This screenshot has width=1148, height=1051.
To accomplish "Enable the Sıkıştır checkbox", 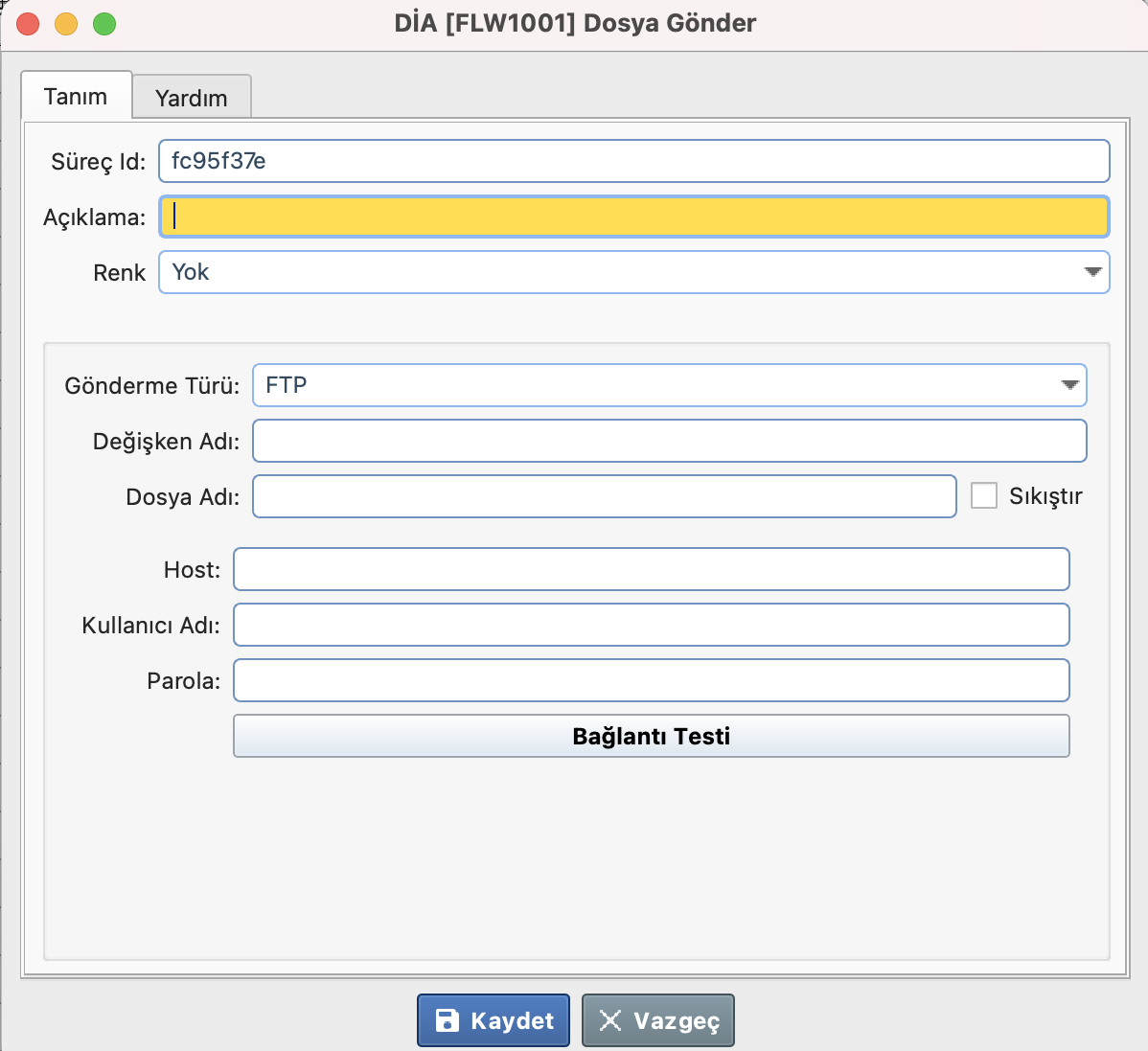I will 984,495.
